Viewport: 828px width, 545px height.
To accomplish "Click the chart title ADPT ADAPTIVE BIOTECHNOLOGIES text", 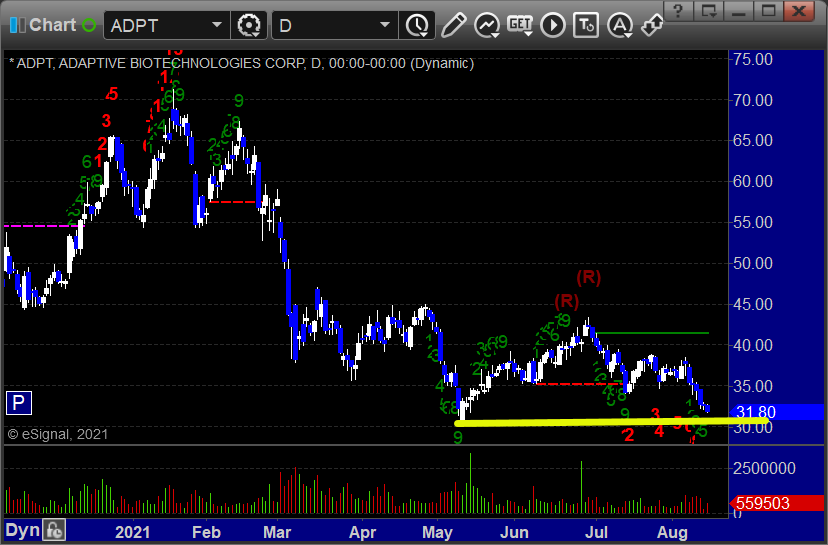I will point(242,63).
